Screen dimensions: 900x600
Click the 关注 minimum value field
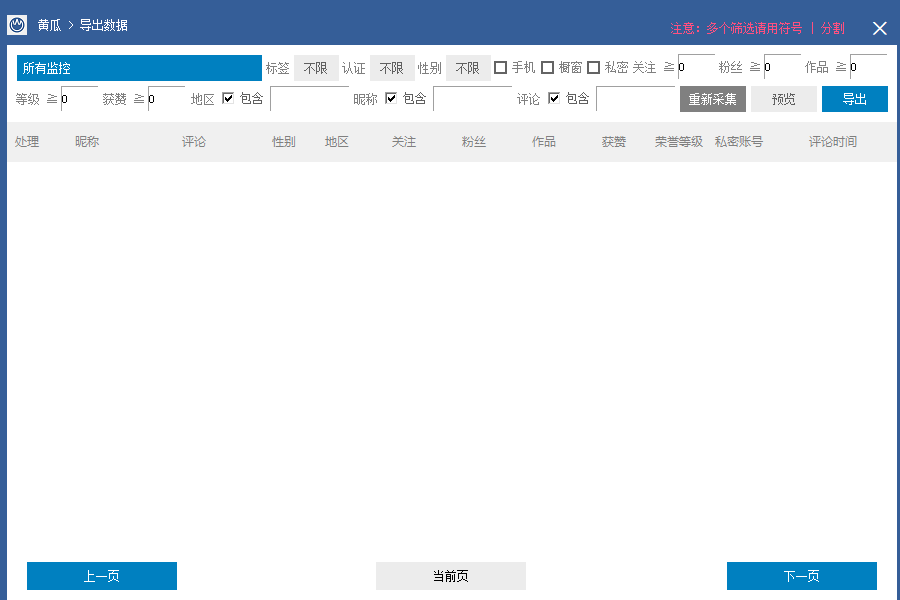[696, 68]
